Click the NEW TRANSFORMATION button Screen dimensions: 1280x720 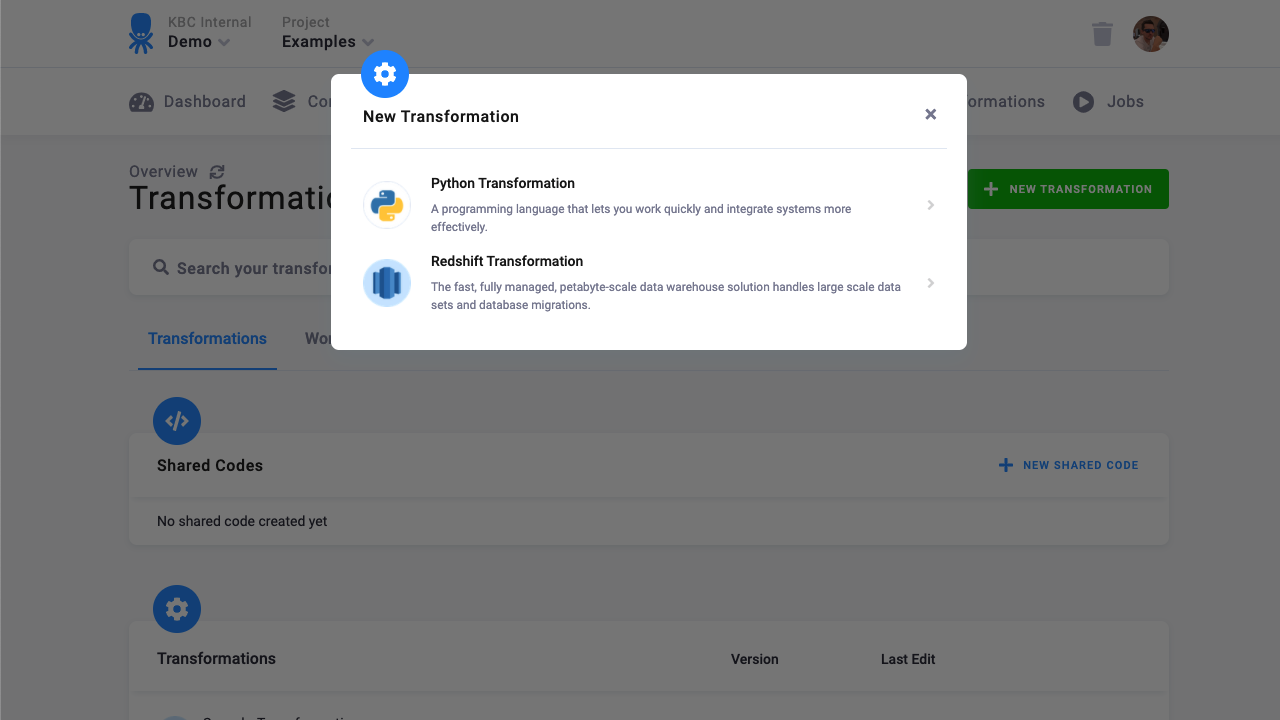coord(1067,189)
